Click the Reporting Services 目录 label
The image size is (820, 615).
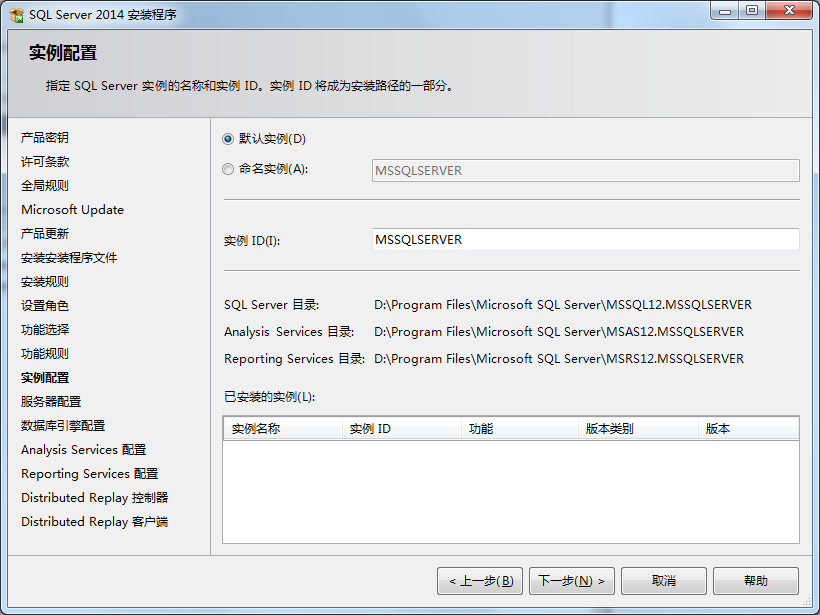(x=294, y=359)
